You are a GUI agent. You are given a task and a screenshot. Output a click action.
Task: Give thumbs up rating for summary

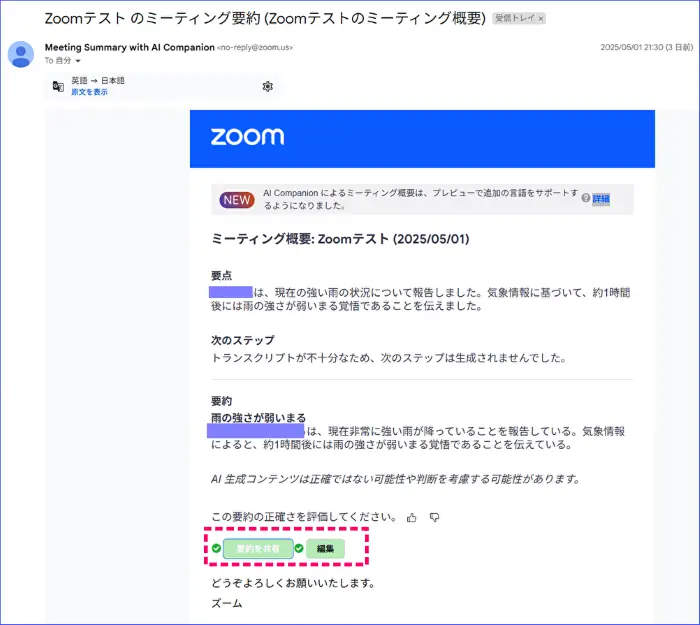[412, 517]
